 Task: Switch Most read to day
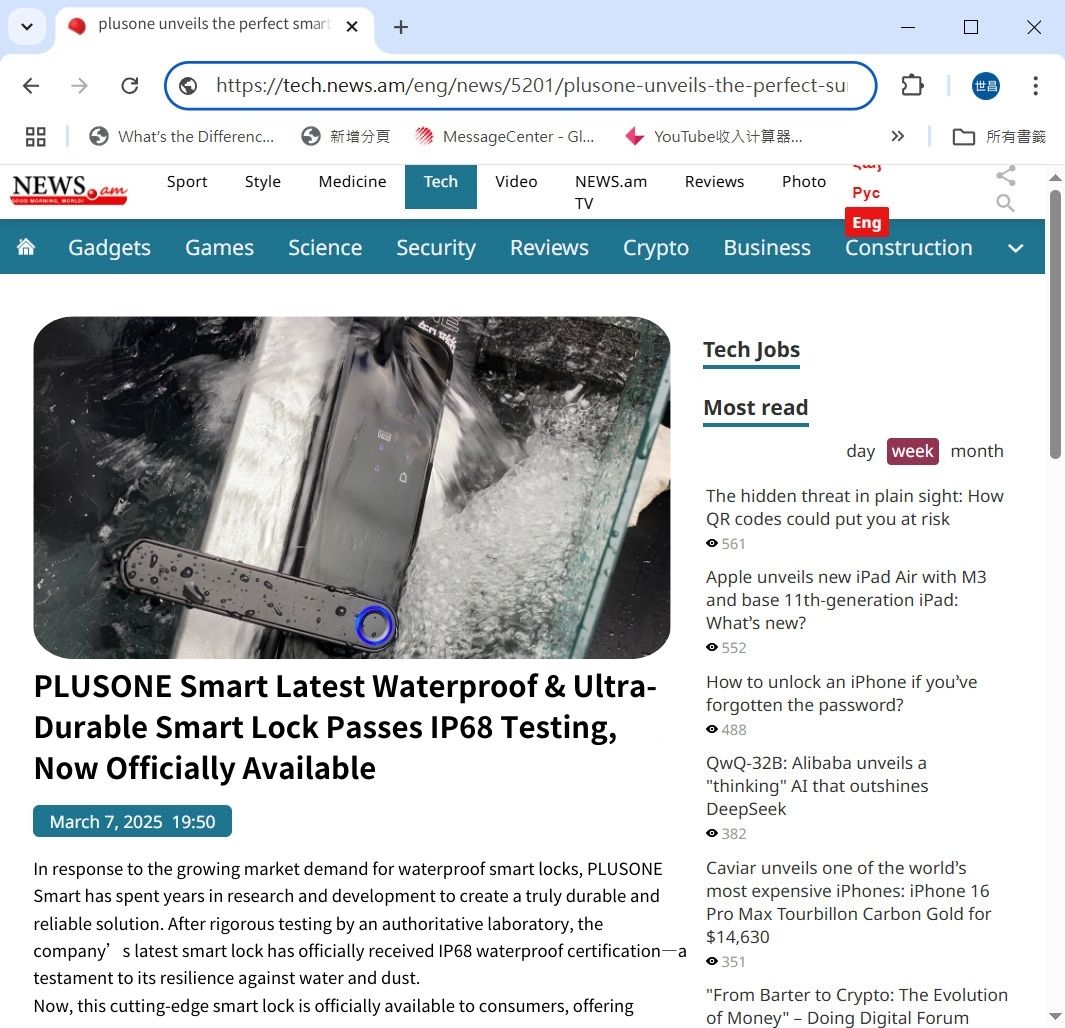click(x=860, y=451)
